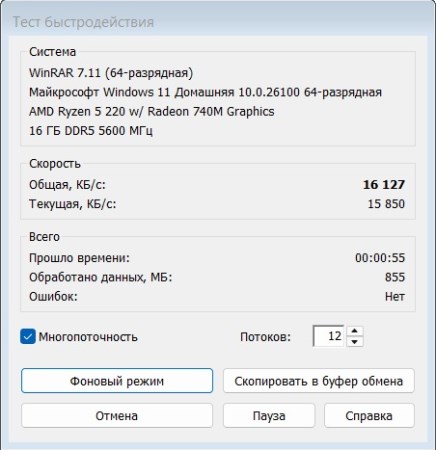
Task: Click the AMD Ryzen 5 220 line
Action: (152, 112)
